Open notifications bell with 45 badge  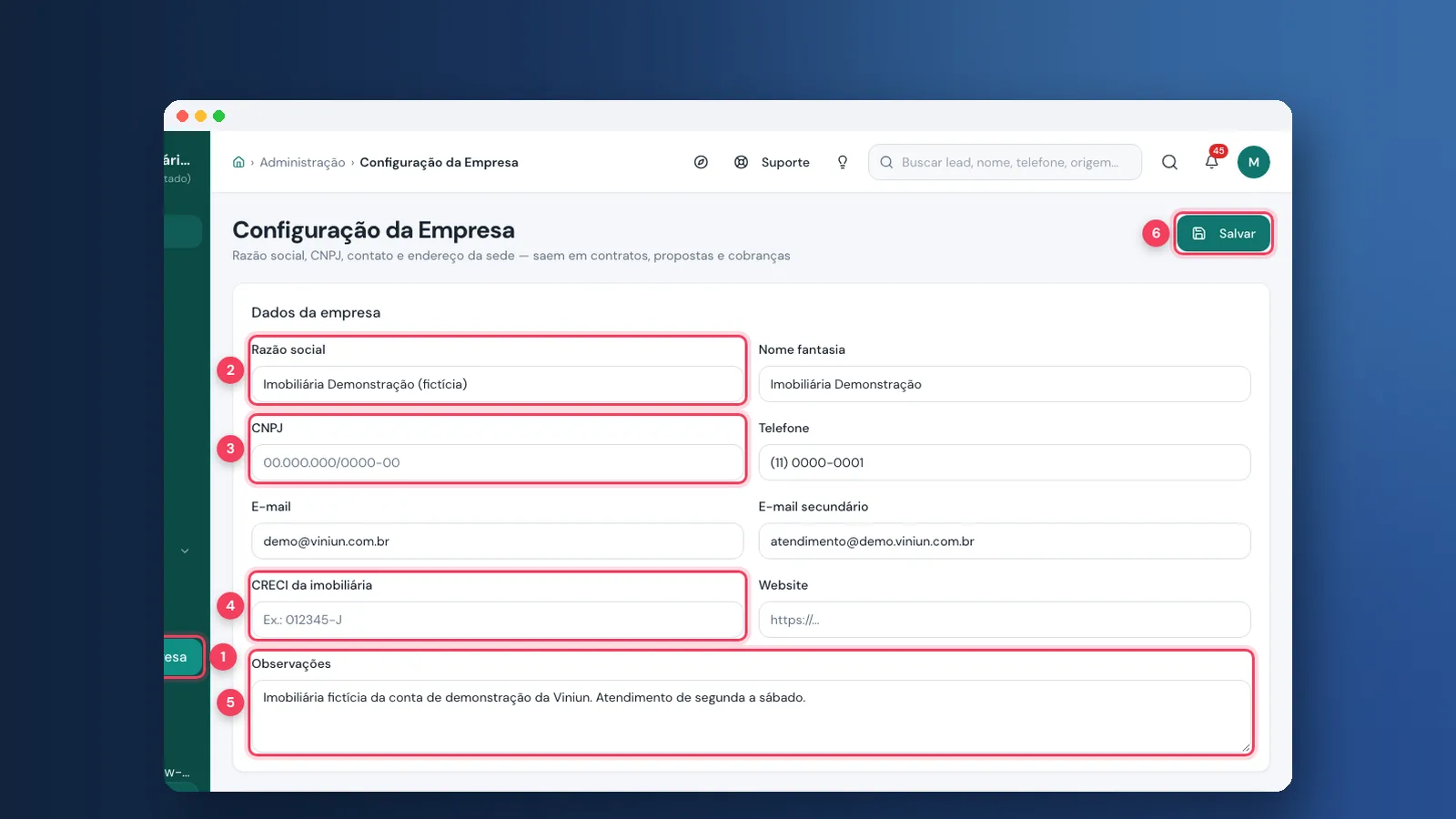(1212, 161)
